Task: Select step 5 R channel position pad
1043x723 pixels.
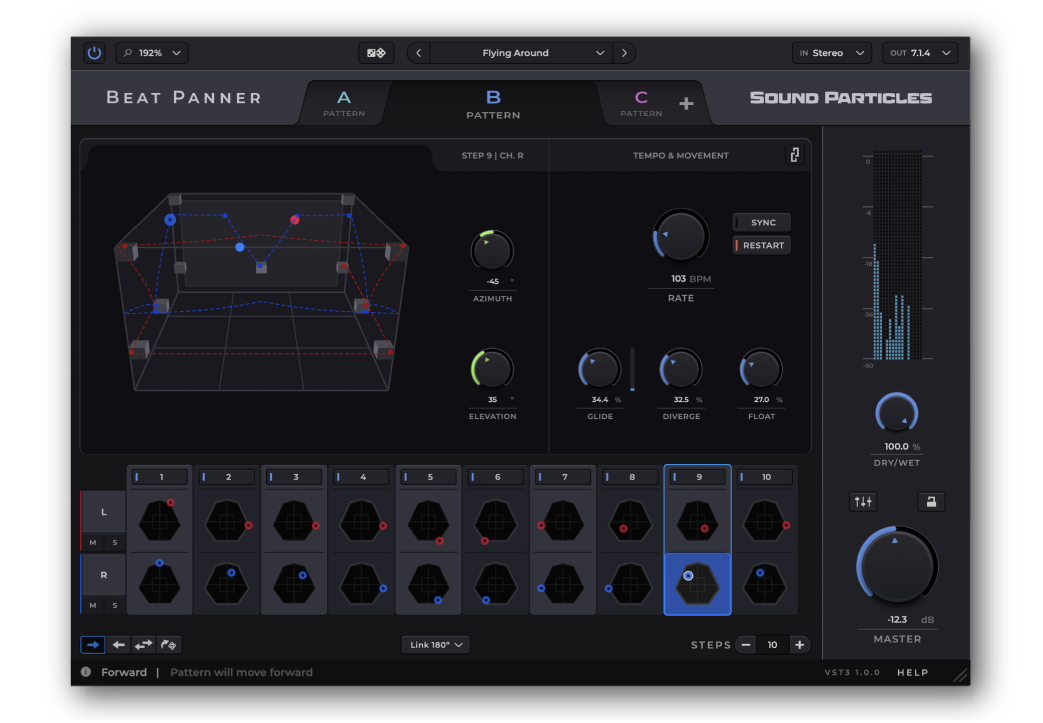Action: [428, 584]
